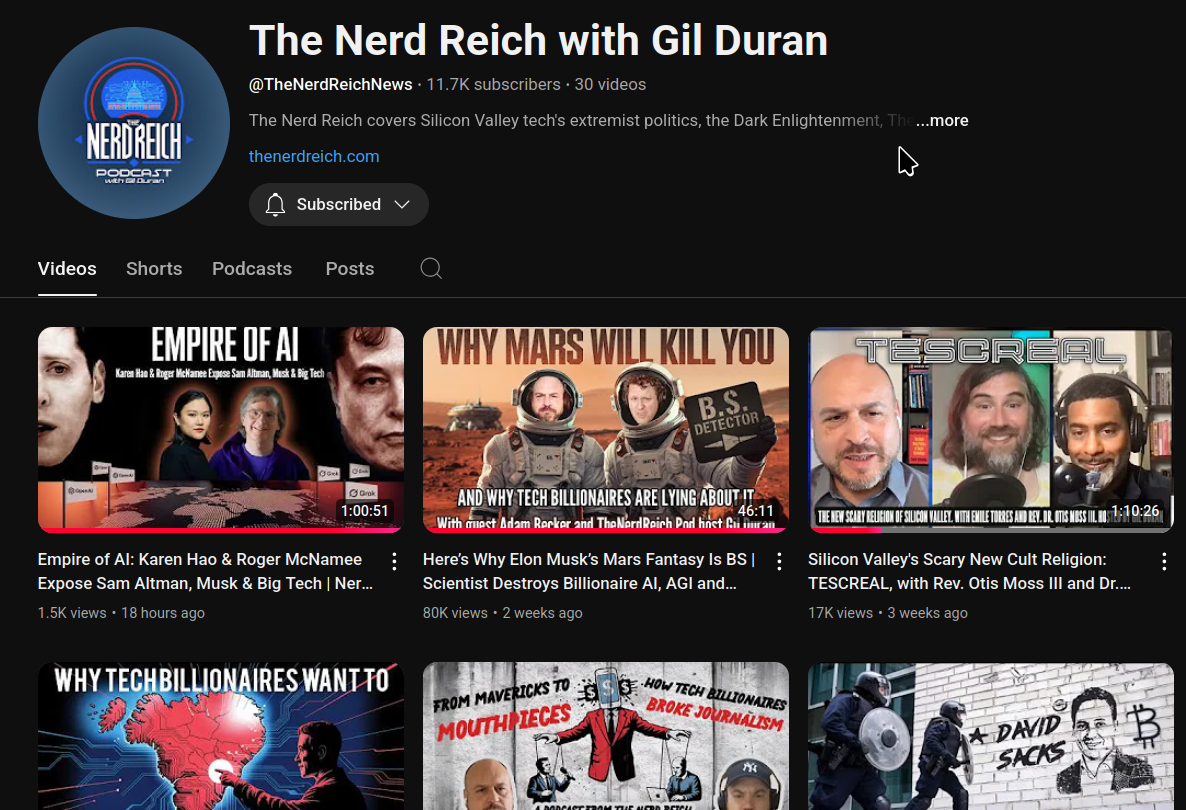The width and height of the screenshot is (1186, 810).
Task: Switch to the Videos tab
Action: (x=67, y=268)
